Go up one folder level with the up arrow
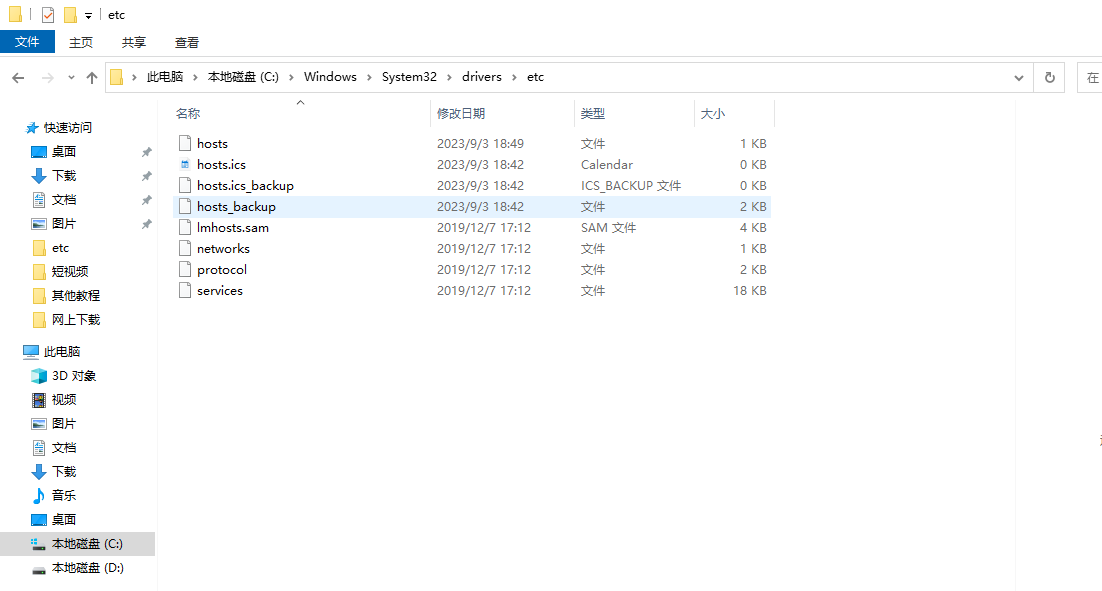Viewport: 1102px width, 591px height. (x=92, y=76)
